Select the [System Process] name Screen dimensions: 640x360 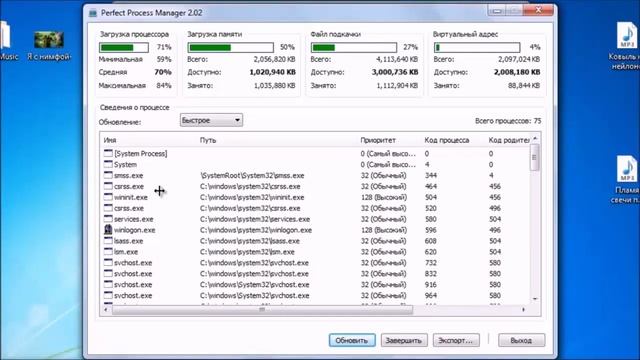[x=141, y=153]
